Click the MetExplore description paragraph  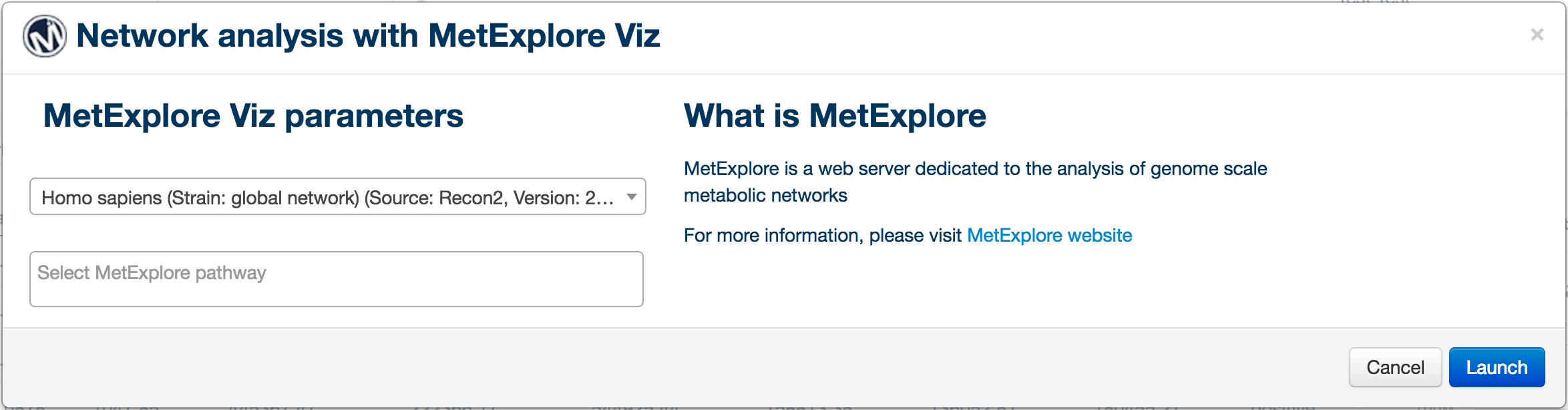pos(975,182)
